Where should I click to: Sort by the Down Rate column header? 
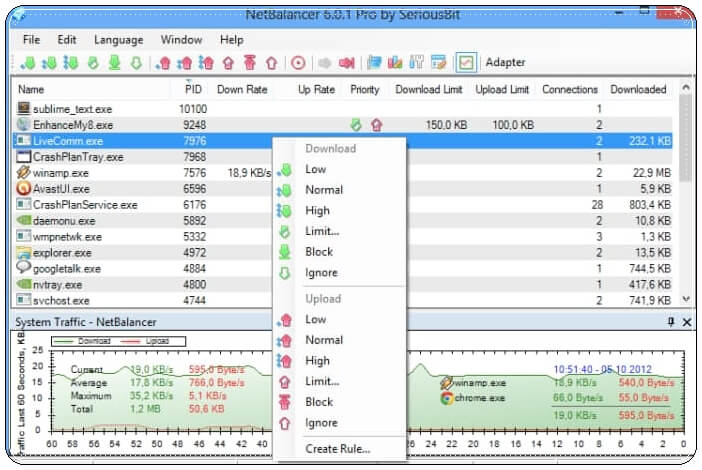pyautogui.click(x=242, y=89)
